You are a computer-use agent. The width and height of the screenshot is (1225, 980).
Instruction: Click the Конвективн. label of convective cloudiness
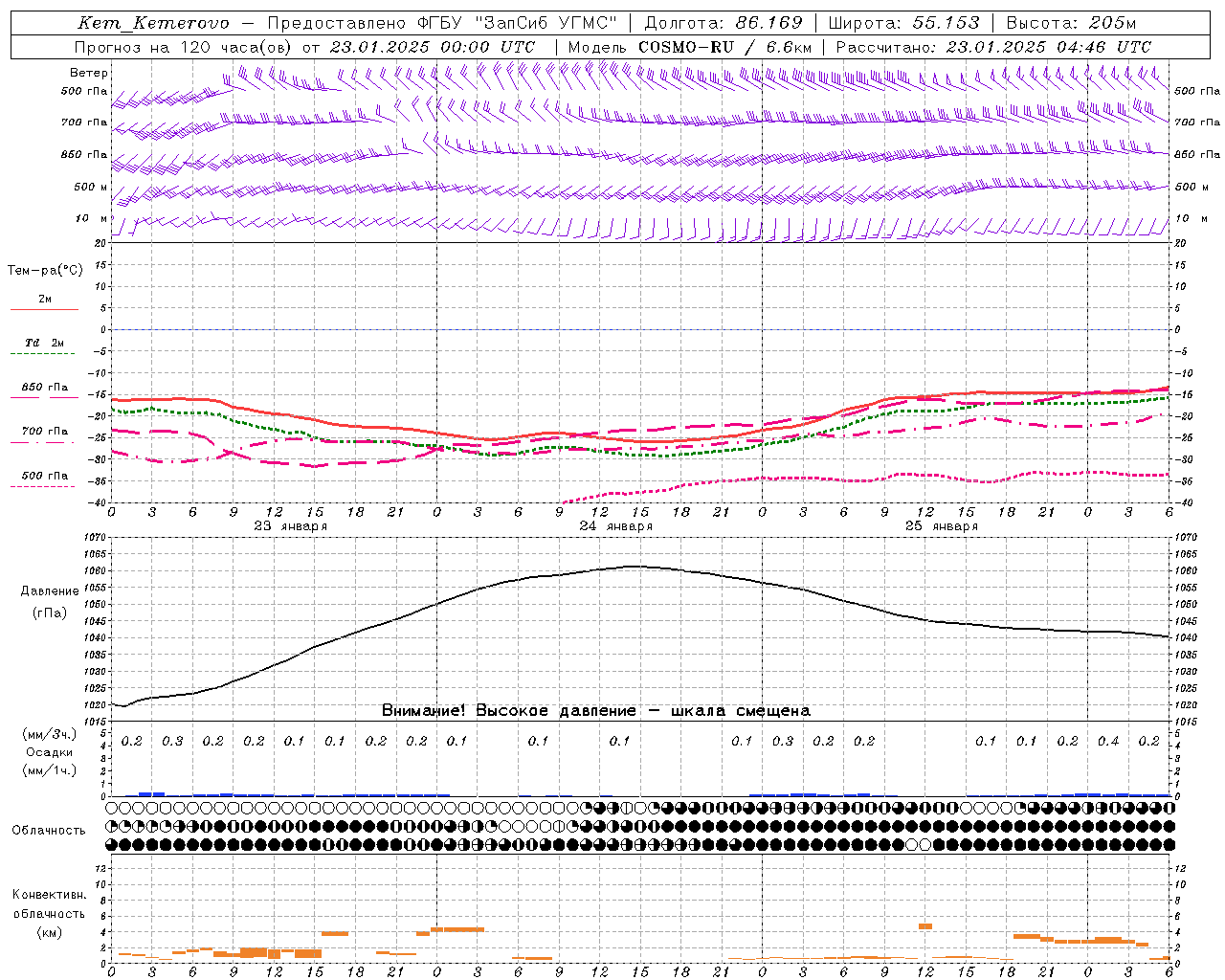click(x=49, y=895)
